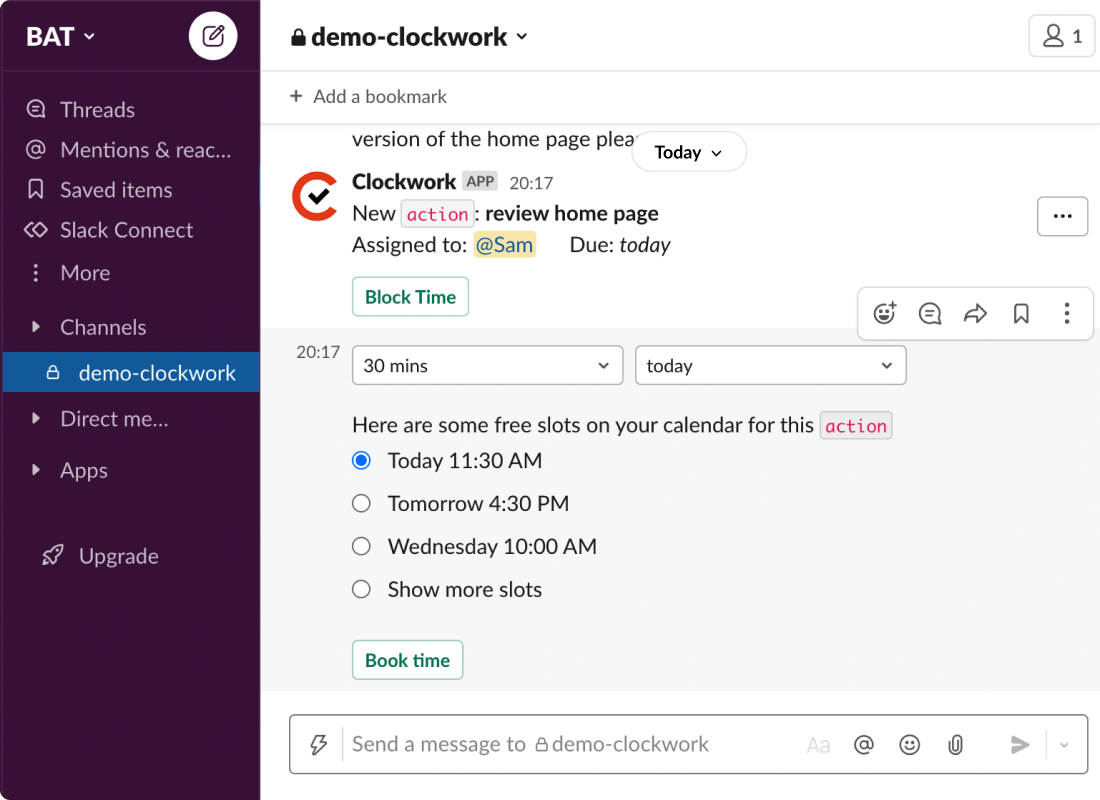Forward the message with share icon
Screen dimensions: 1100x800
975,313
